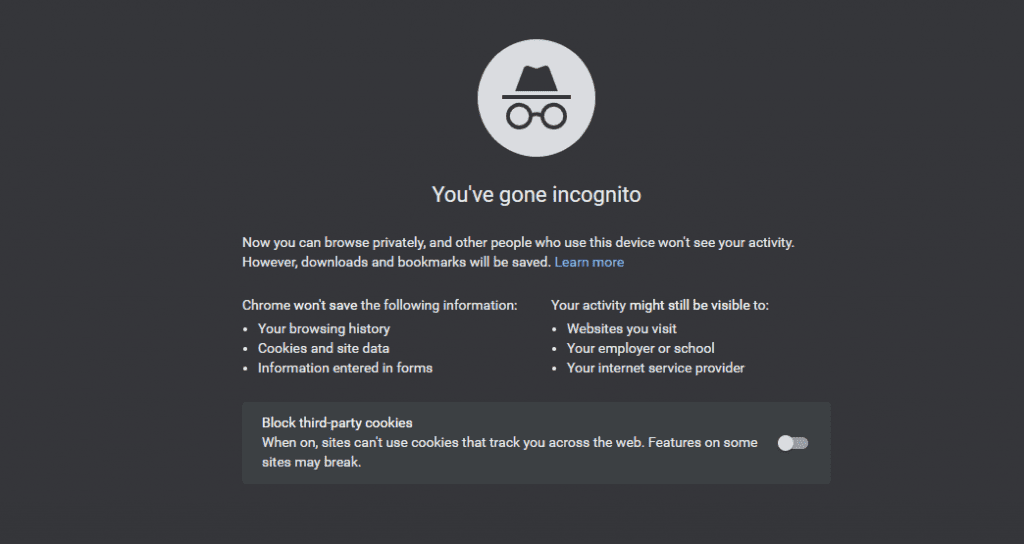The height and width of the screenshot is (544, 1024).
Task: Click the incognito hat-and-glasses logo
Action: [x=536, y=98]
